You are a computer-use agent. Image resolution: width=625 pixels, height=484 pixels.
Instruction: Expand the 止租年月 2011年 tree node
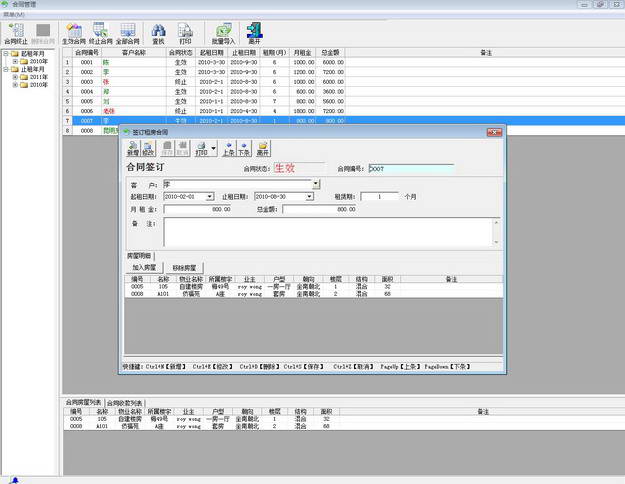pyautogui.click(x=15, y=77)
